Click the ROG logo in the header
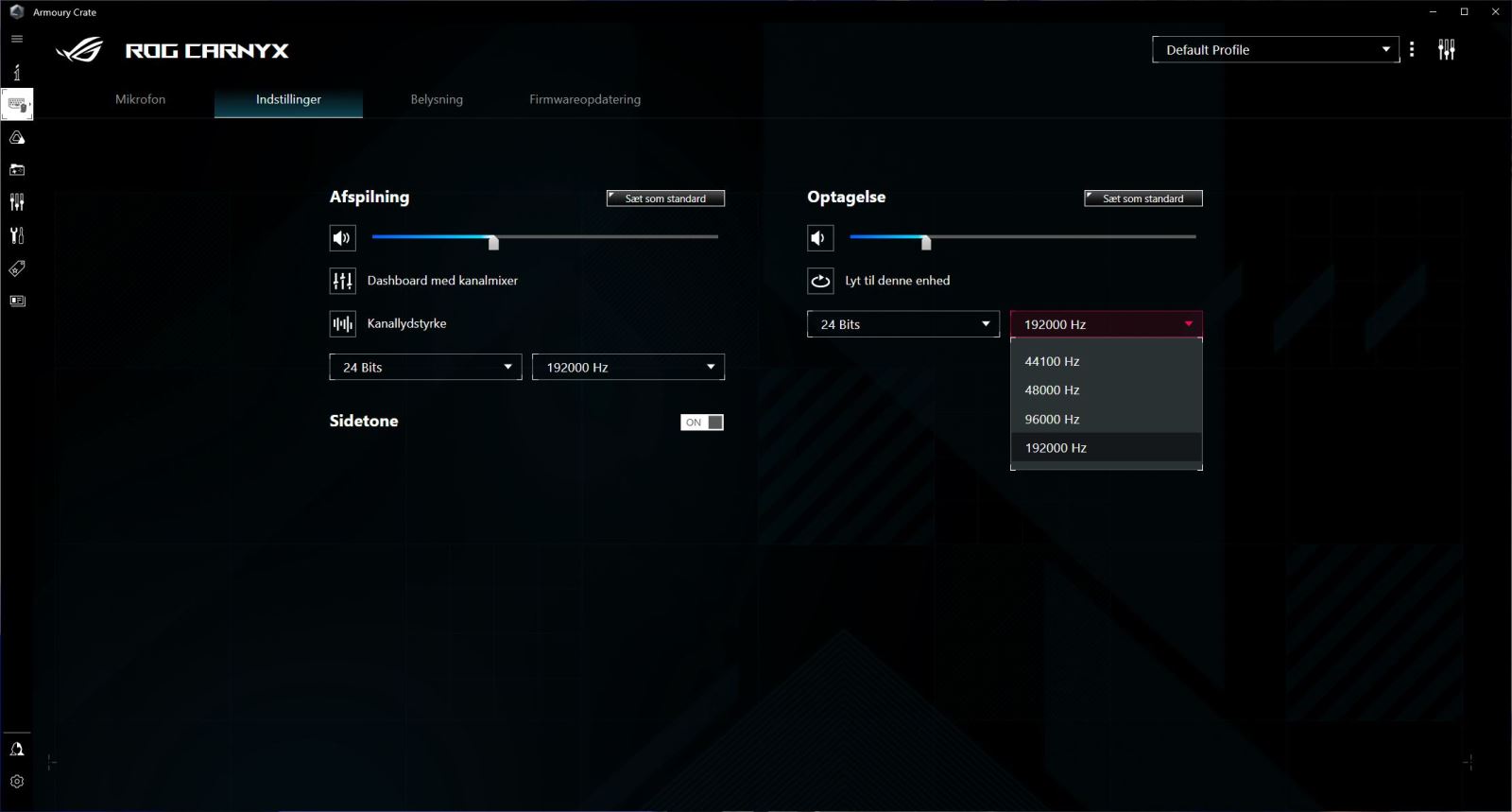 pyautogui.click(x=79, y=50)
